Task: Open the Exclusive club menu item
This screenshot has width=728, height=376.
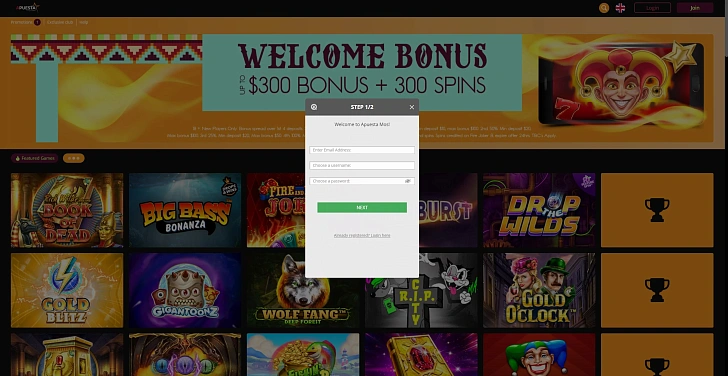Action: click(x=60, y=22)
